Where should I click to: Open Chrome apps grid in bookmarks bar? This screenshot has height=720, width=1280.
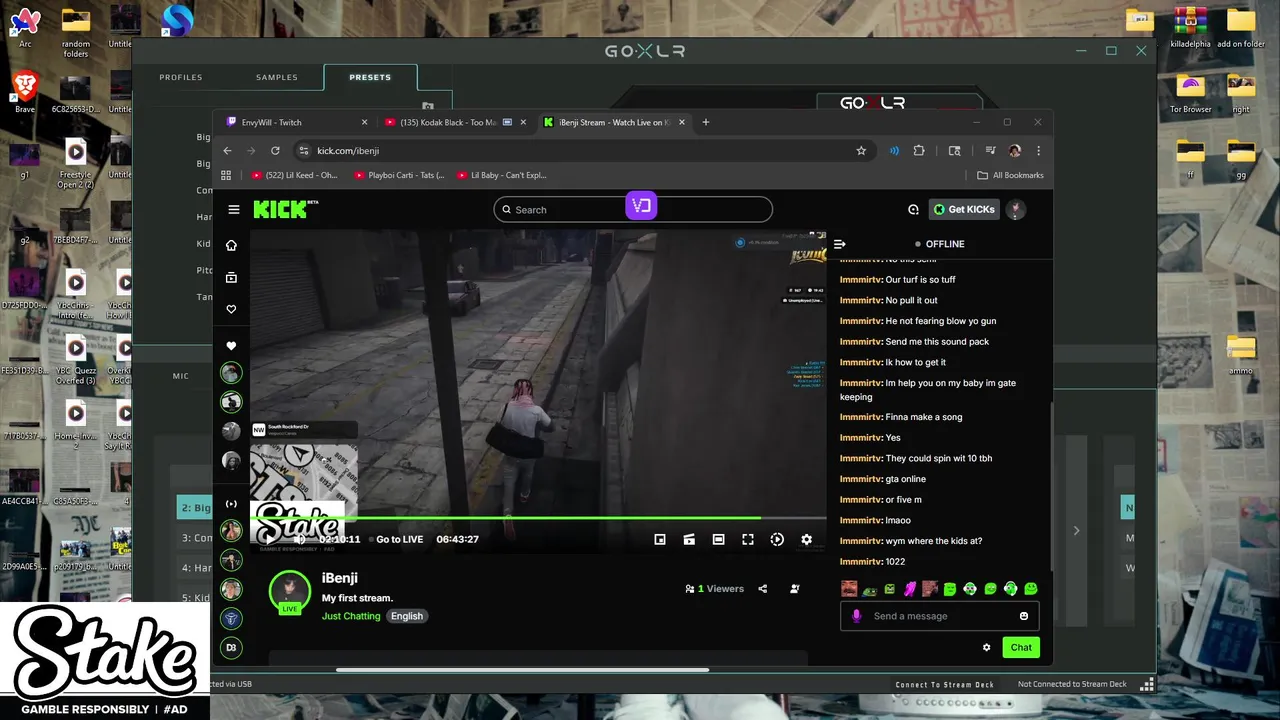226,175
